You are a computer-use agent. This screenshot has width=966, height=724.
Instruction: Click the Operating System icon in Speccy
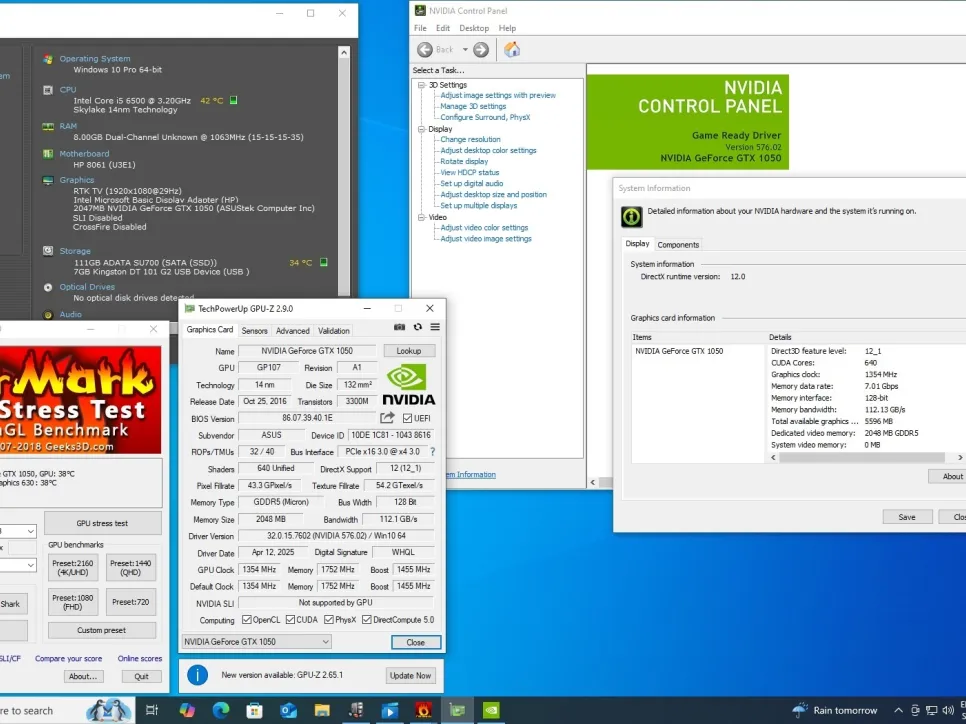point(48,59)
